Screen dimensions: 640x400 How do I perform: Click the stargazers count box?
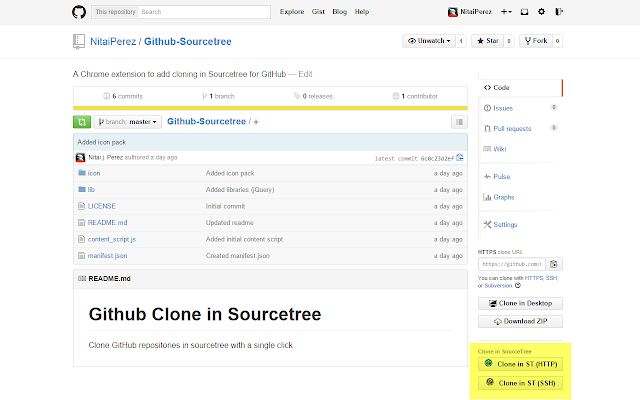509,41
